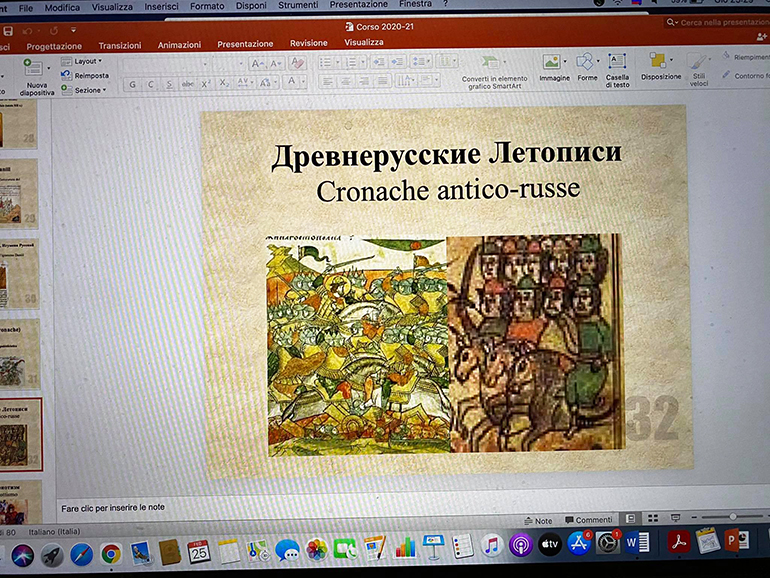Expand the numbered list options arrow
This screenshot has height=578, width=770.
coord(363,62)
